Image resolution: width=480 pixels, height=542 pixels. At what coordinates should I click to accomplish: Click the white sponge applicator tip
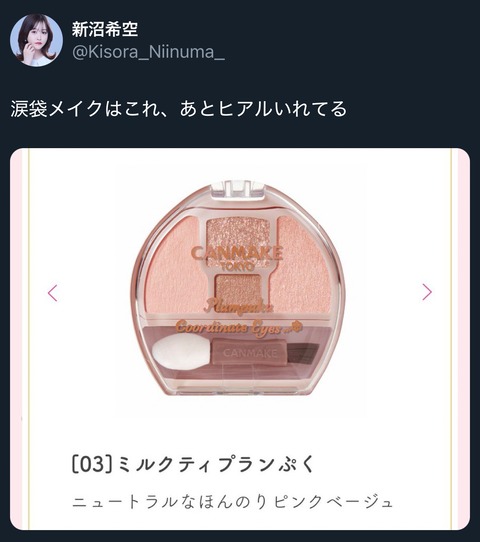[x=181, y=352]
